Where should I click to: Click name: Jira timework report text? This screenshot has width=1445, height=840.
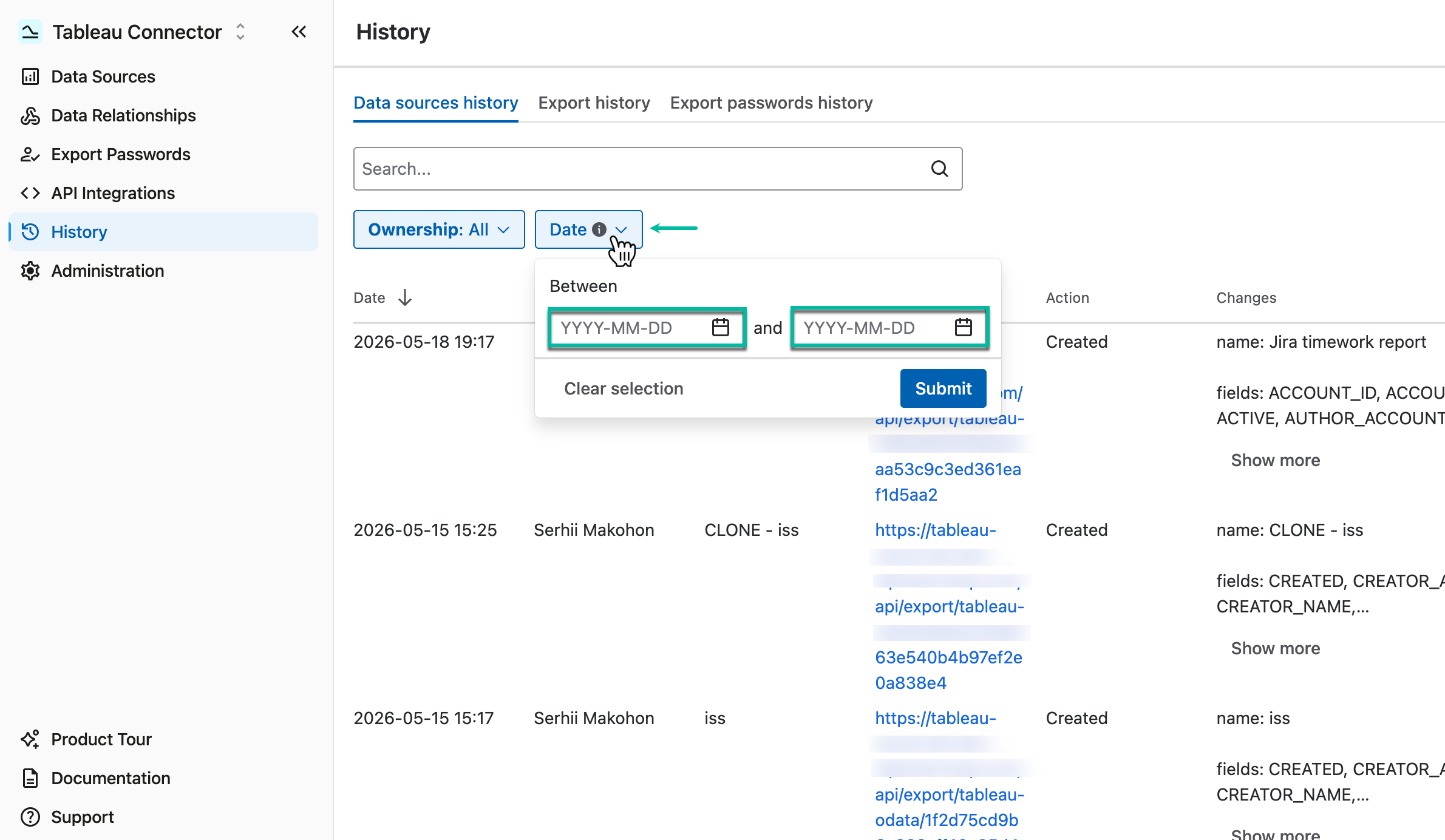1321,342
